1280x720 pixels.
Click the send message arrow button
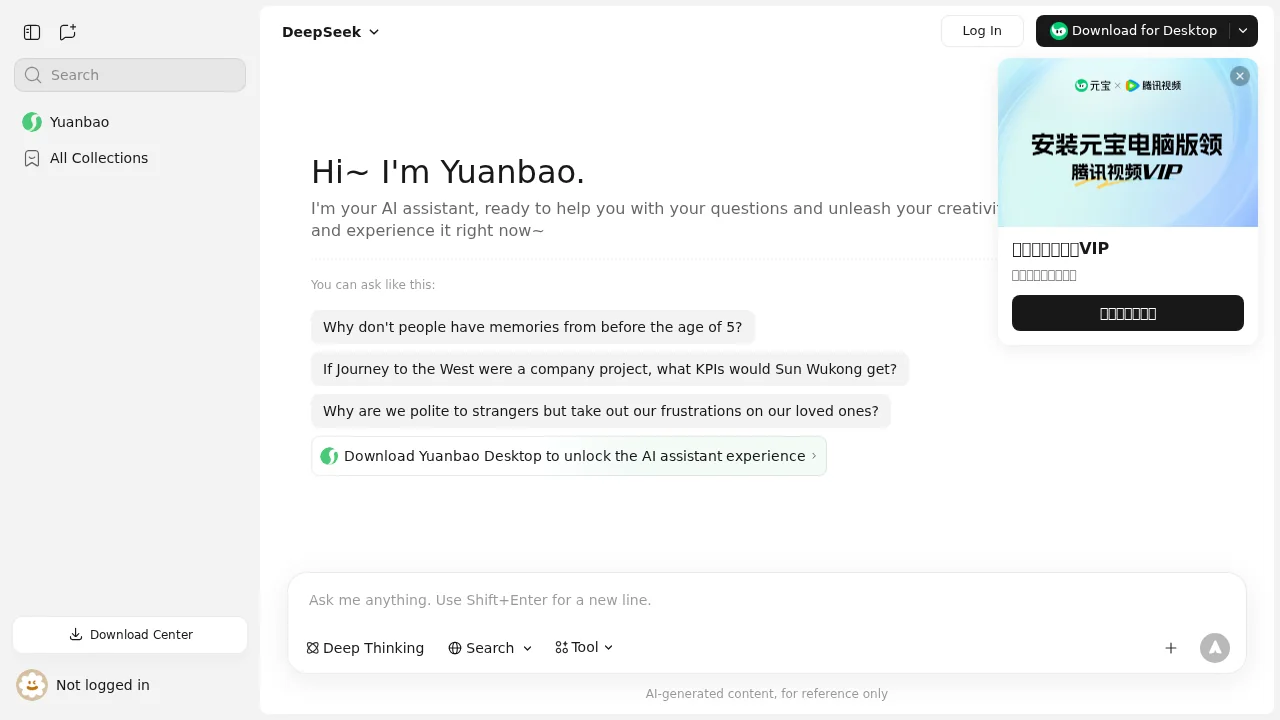(1215, 648)
